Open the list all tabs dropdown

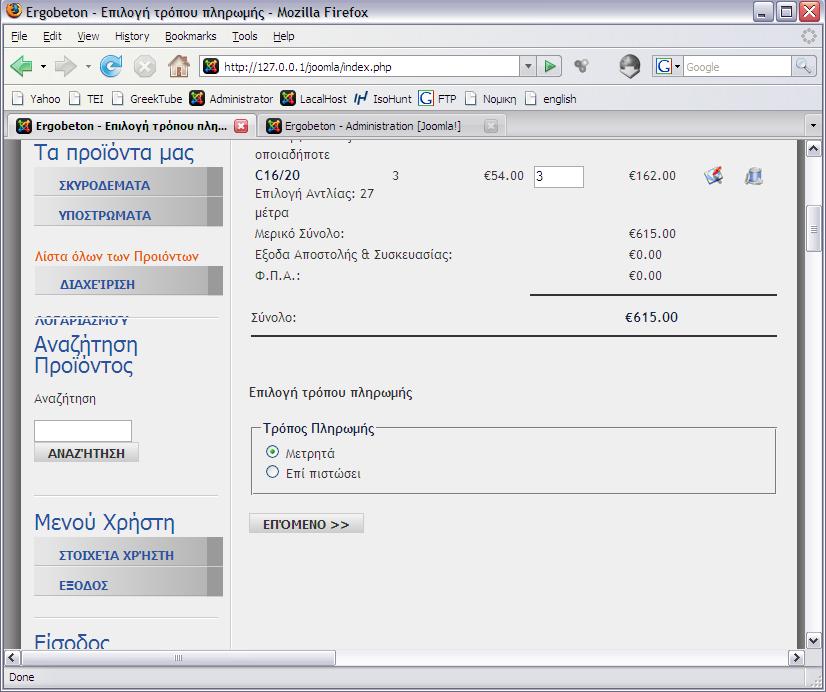coord(813,126)
